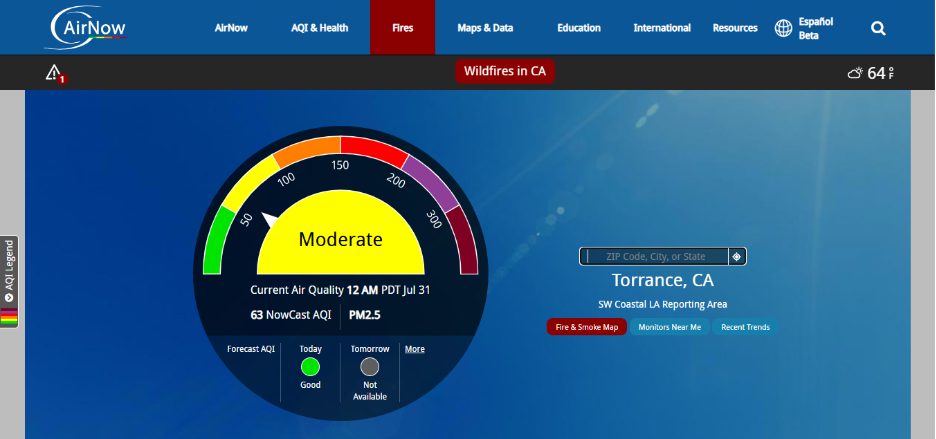The height and width of the screenshot is (439, 936).
Task: View Recent Trends
Action: tap(745, 327)
